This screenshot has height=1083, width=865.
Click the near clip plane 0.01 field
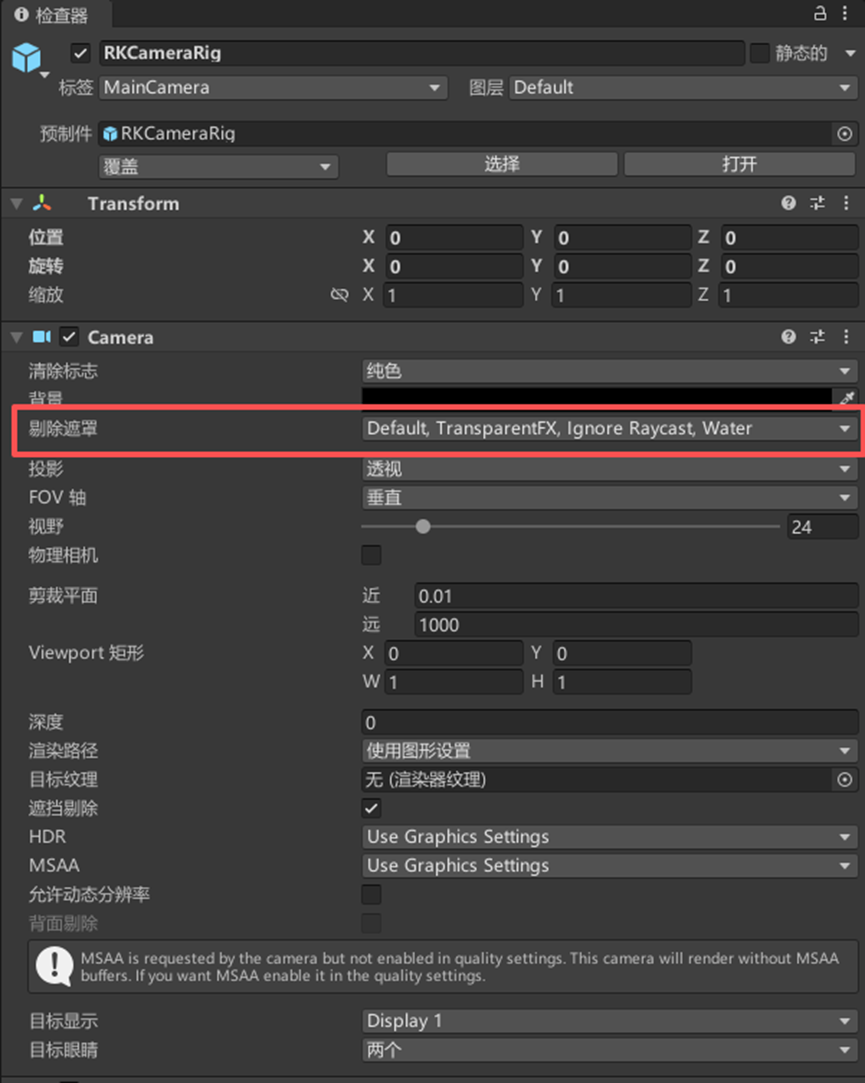636,596
